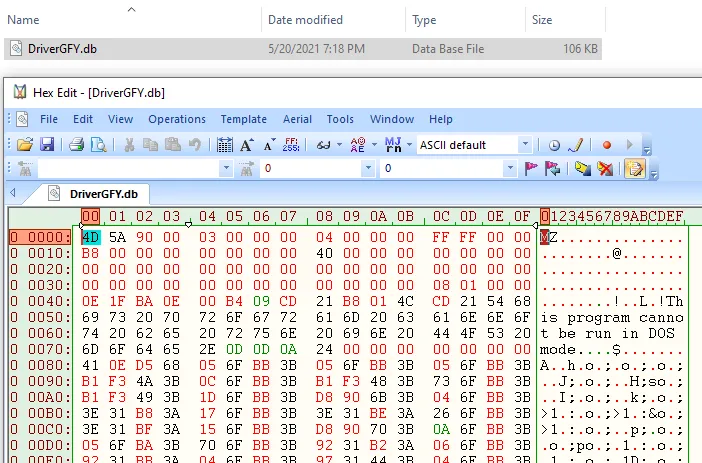The width and height of the screenshot is (702, 463).
Task: Select the DriverGFY.db document tab
Action: coord(95,194)
